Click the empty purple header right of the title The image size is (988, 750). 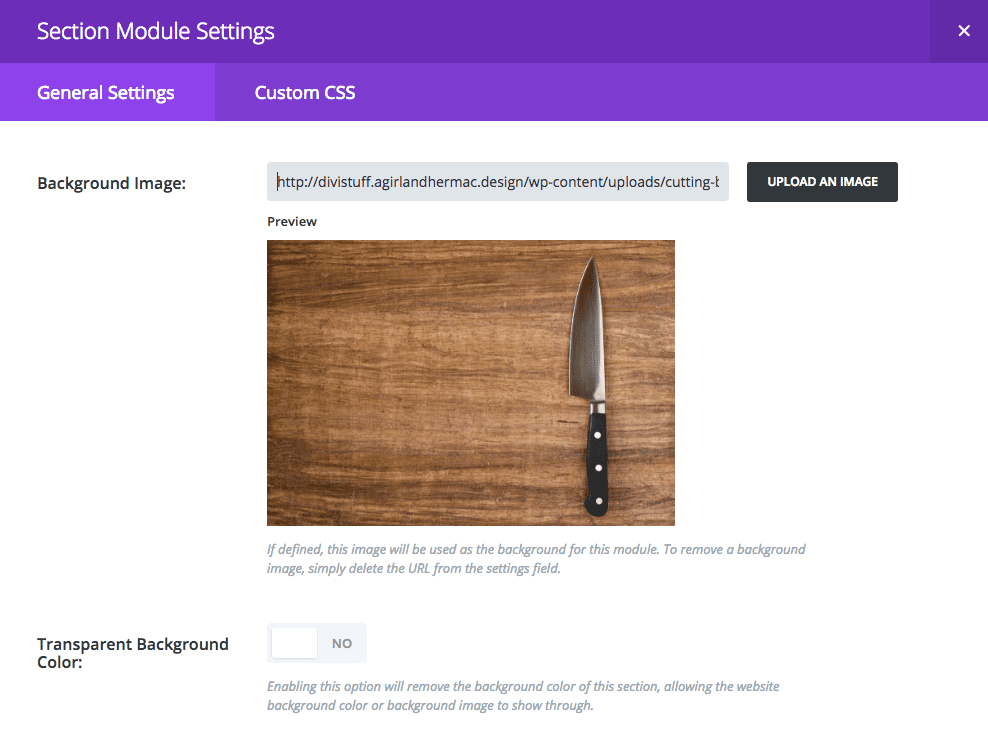click(600, 31)
